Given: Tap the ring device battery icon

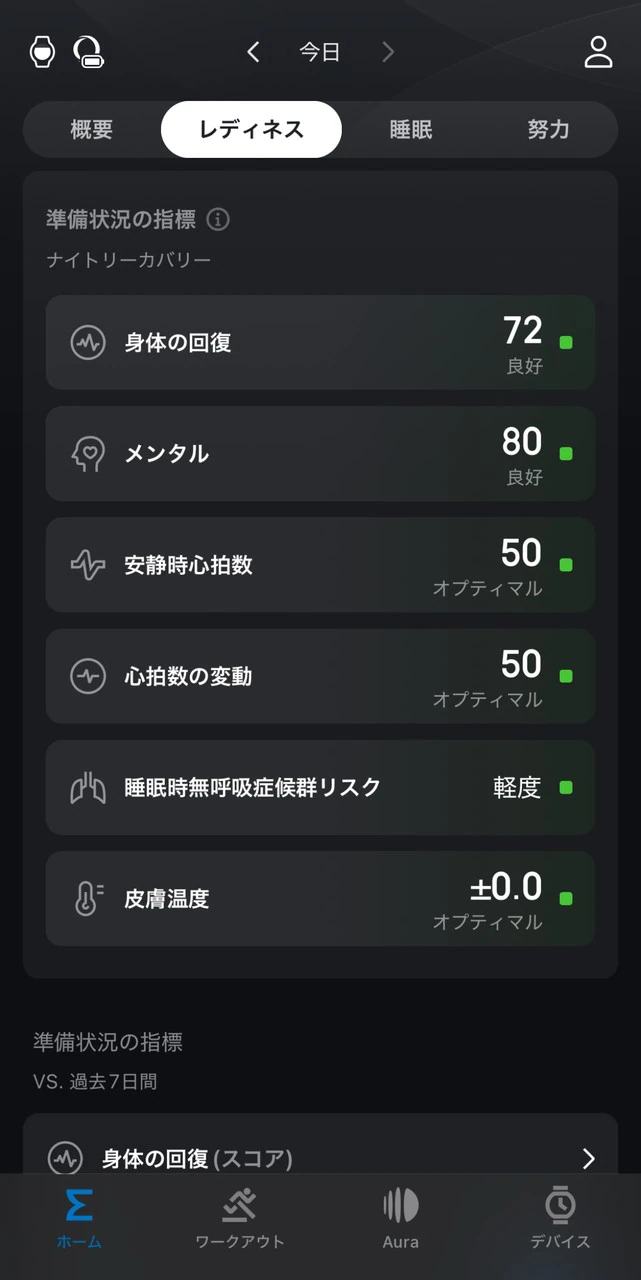Looking at the screenshot, I should click(x=89, y=52).
